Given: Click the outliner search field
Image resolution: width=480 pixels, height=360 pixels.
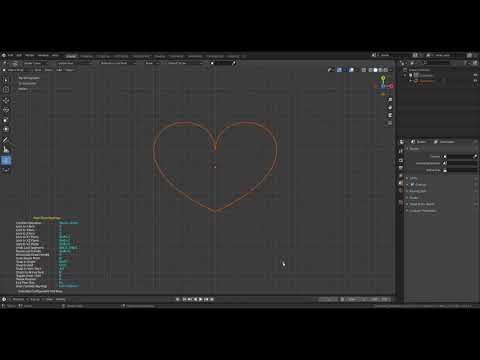Looking at the screenshot, I should pyautogui.click(x=437, y=63).
